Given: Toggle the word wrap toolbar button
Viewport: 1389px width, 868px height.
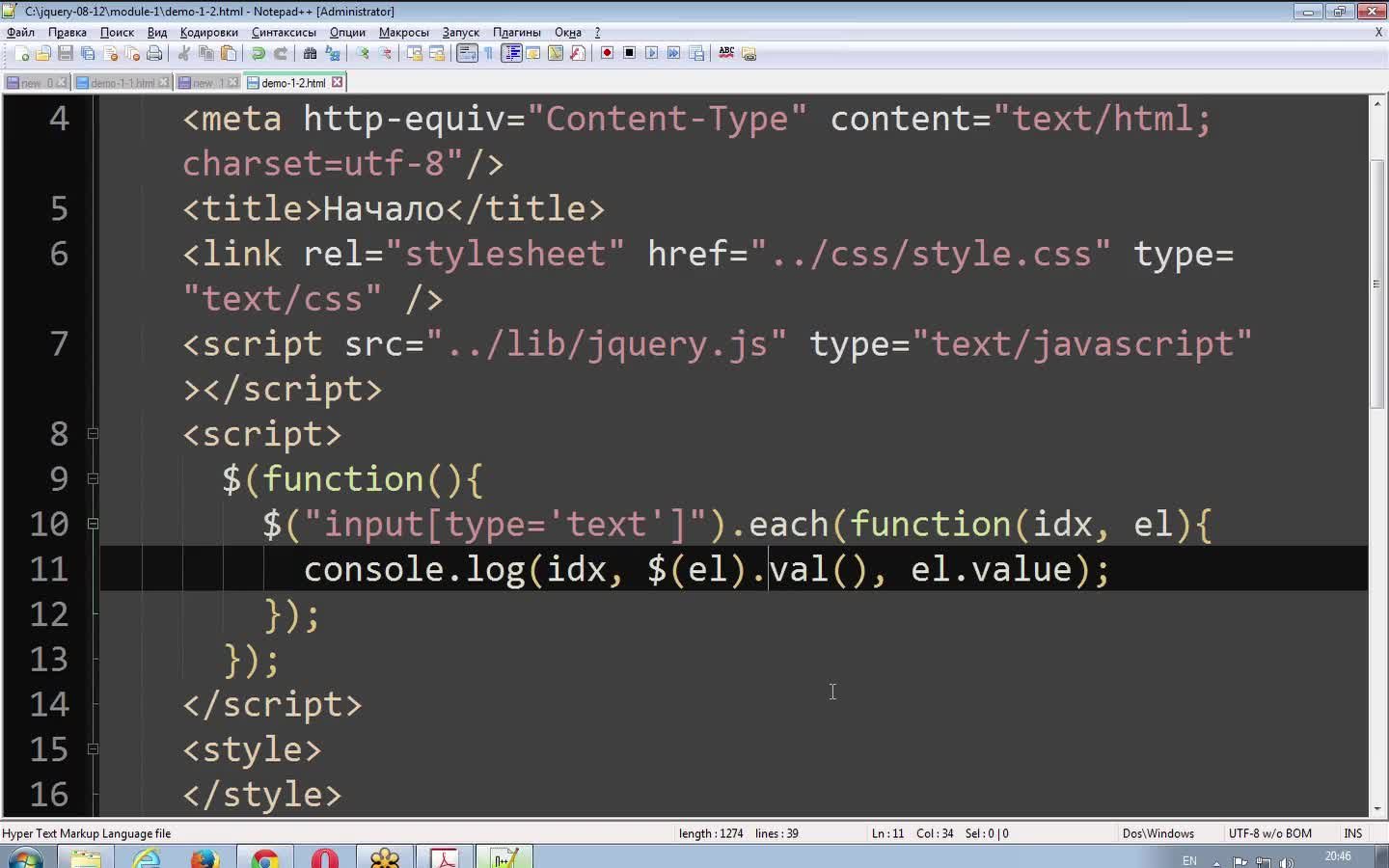Looking at the screenshot, I should pyautogui.click(x=467, y=54).
